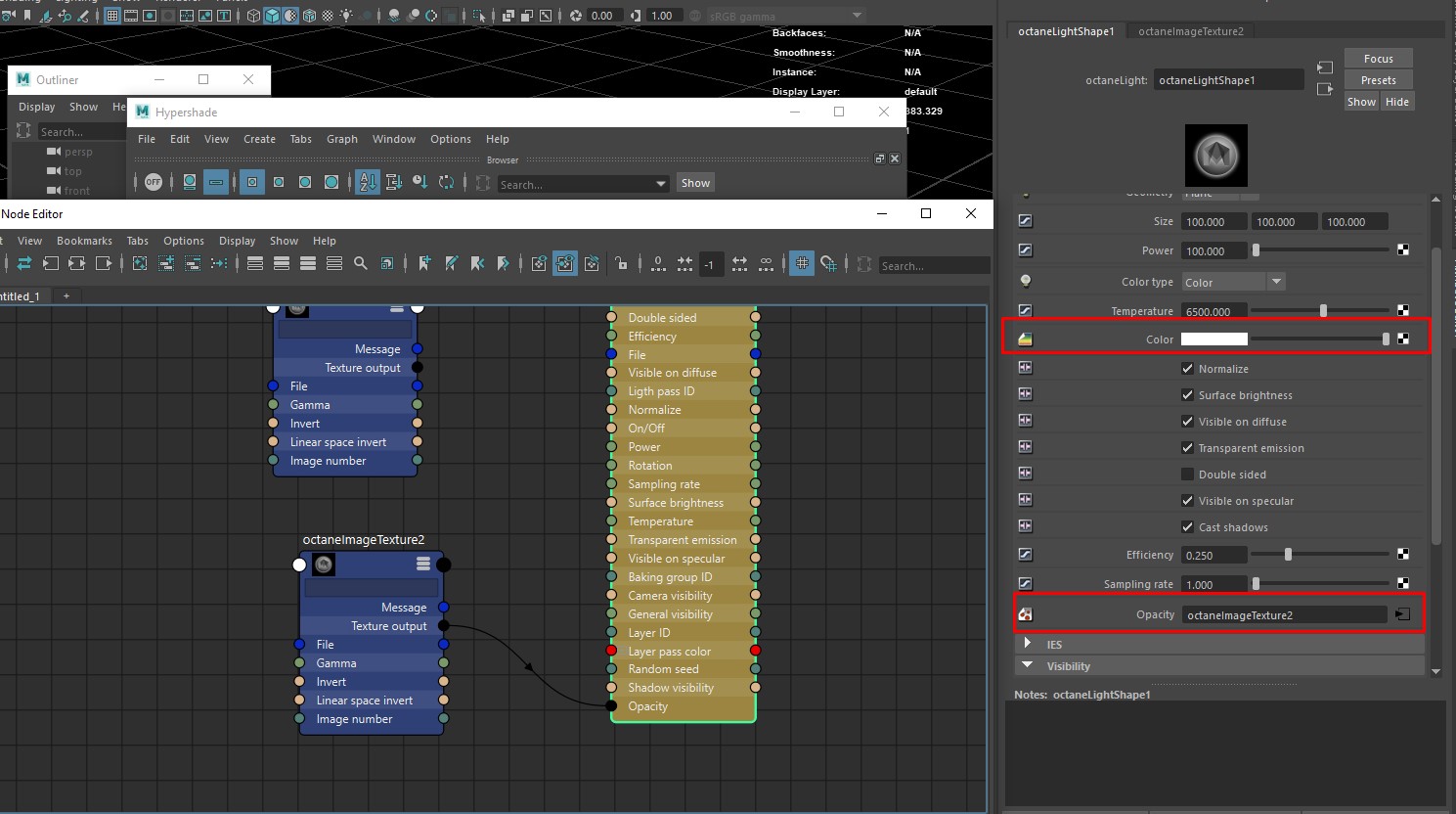The image size is (1456, 814).
Task: Click the add bookmark icon in Node Editor
Action: point(424,263)
